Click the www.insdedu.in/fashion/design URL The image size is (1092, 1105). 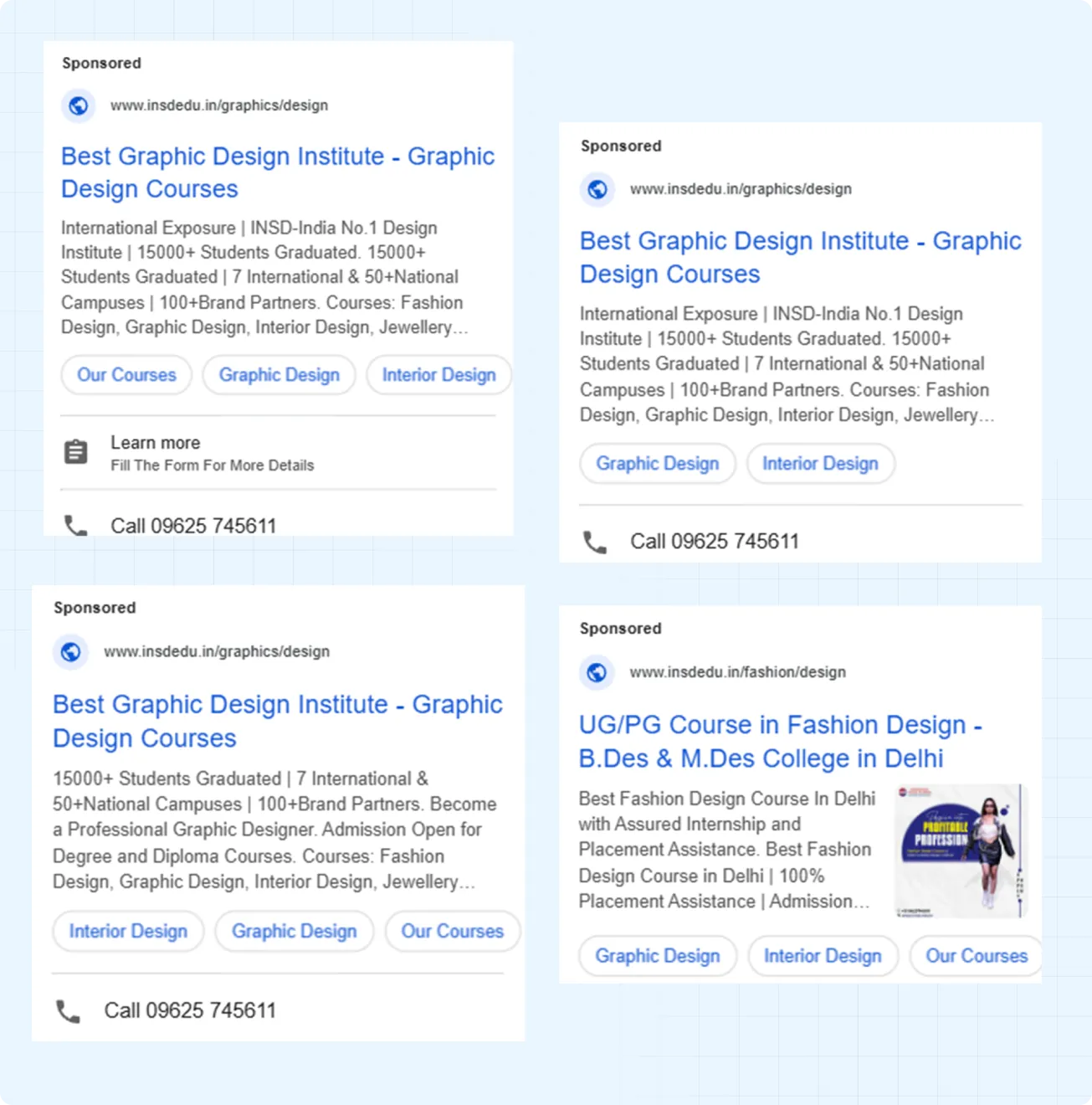point(737,672)
